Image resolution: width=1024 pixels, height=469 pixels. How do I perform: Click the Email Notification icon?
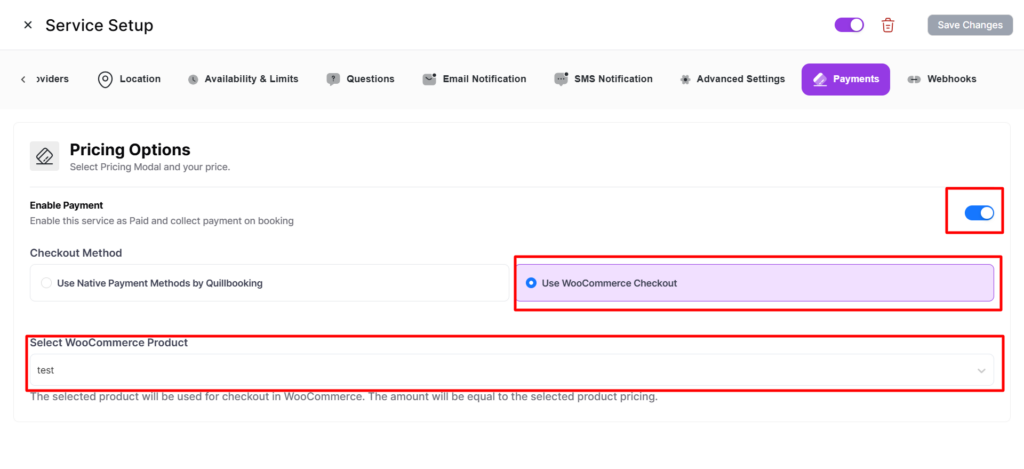[429, 79]
